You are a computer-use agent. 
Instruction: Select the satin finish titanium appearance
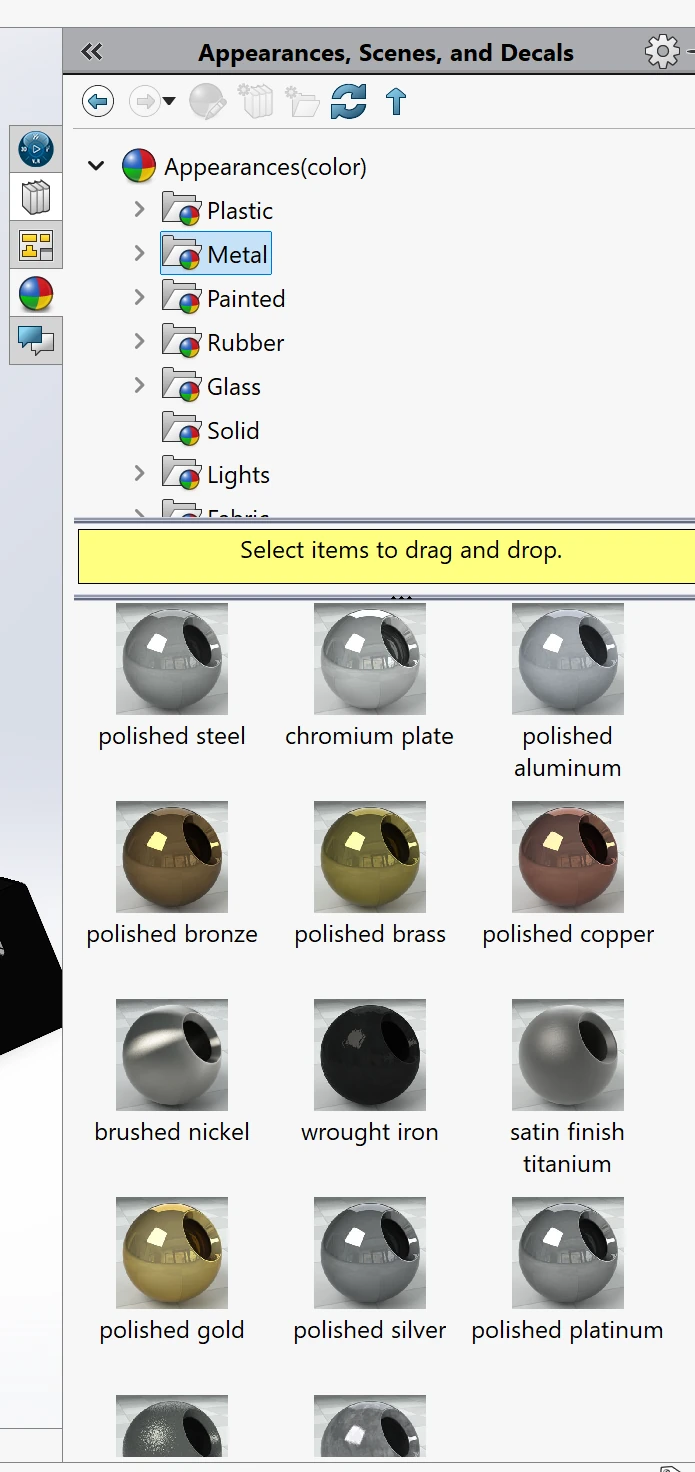coord(568,1054)
